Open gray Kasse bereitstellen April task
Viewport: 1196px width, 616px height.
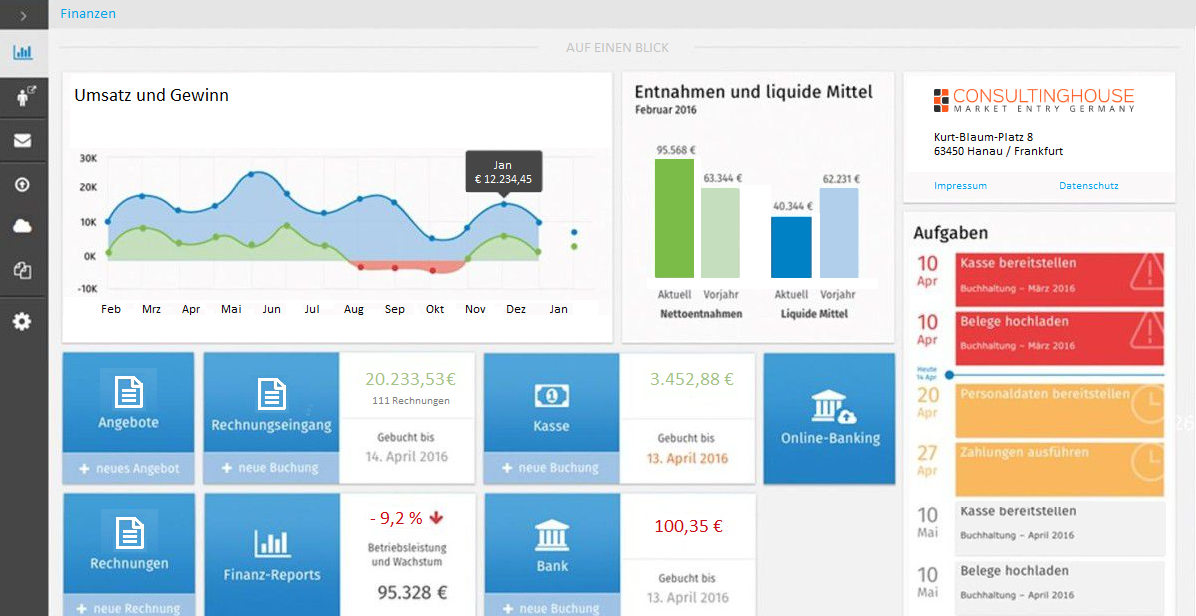click(1059, 528)
